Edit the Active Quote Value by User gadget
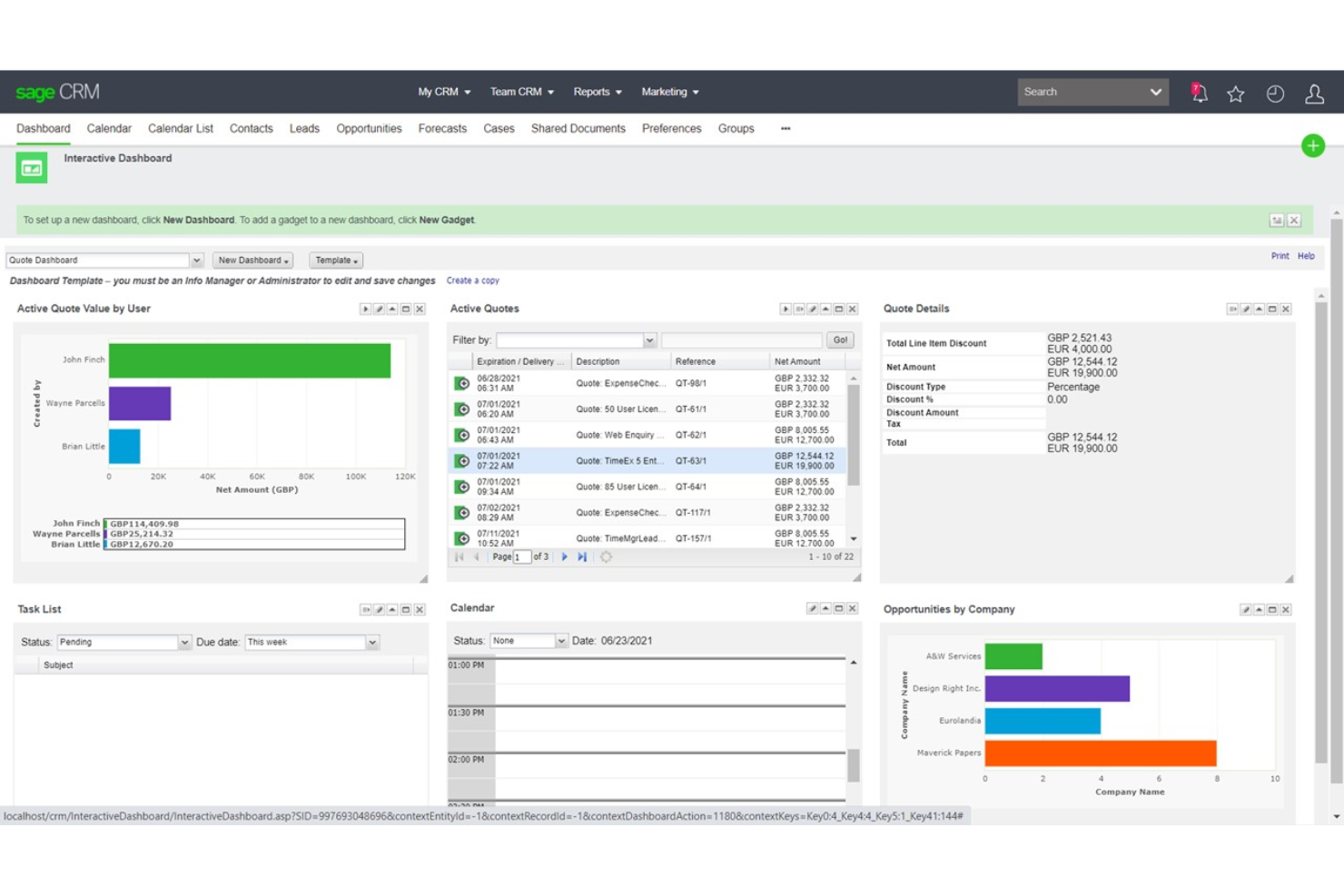 pyautogui.click(x=379, y=309)
